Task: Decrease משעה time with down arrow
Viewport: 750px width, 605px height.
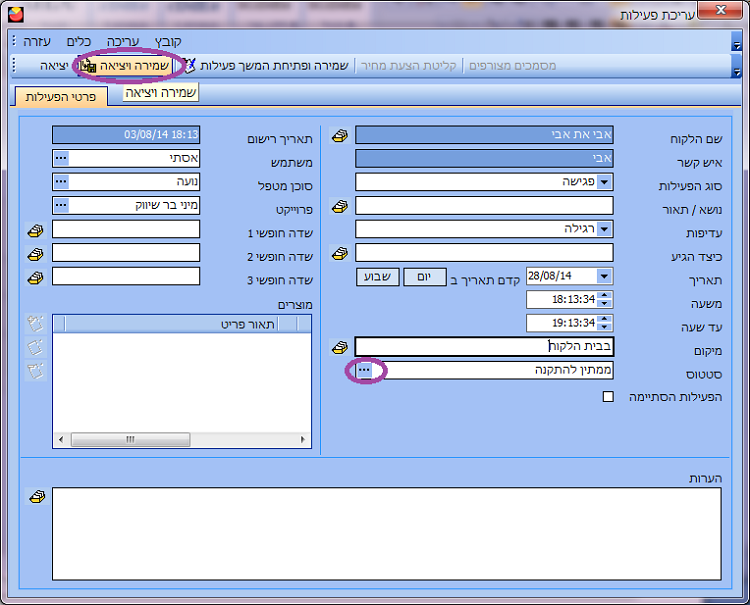Action: click(605, 304)
